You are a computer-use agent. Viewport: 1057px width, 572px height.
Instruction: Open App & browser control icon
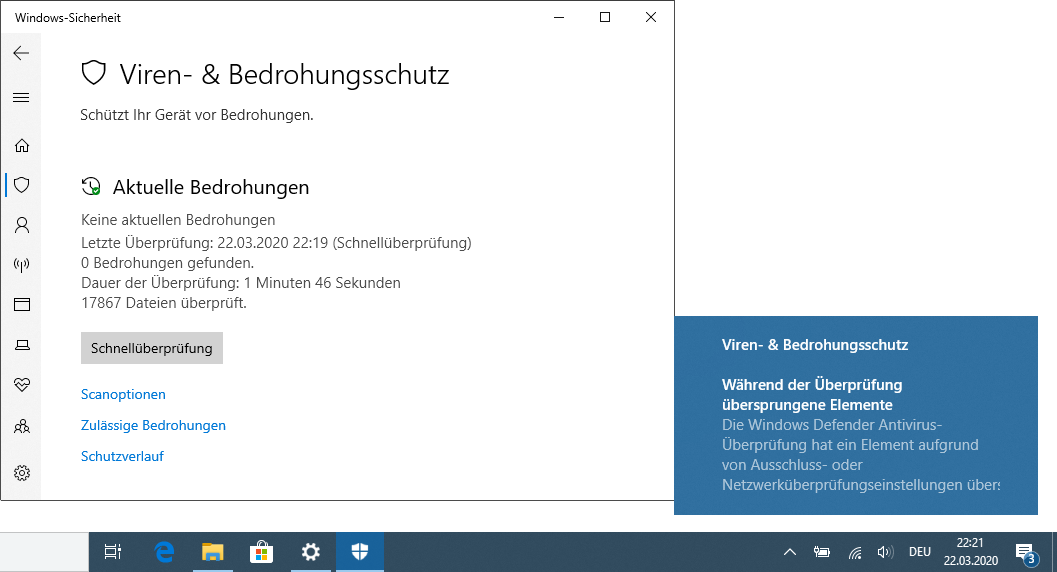click(x=22, y=305)
